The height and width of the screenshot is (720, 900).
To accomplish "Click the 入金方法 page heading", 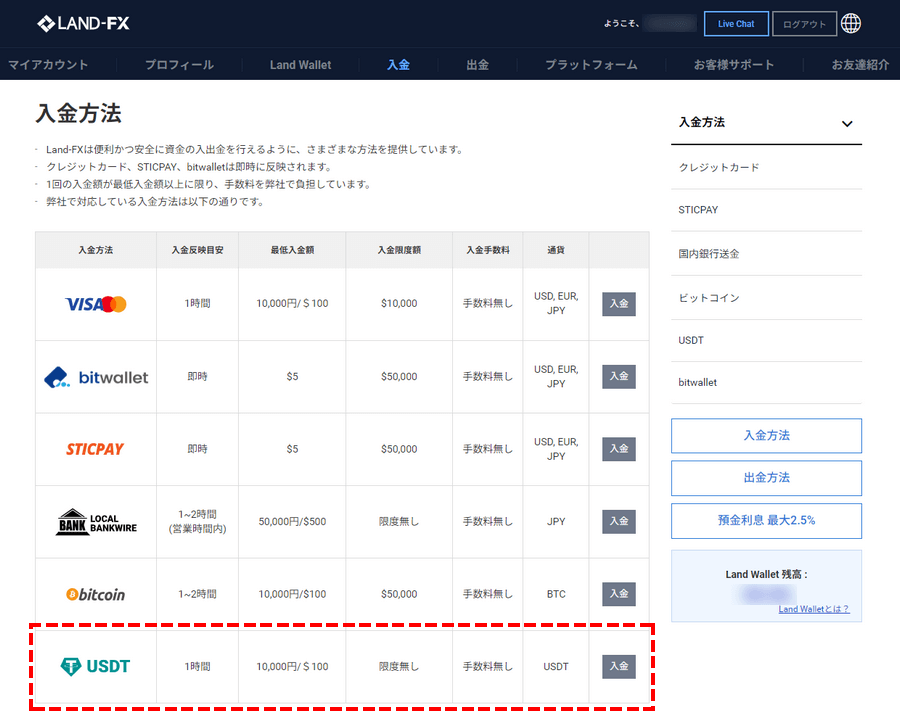I will 79,113.
